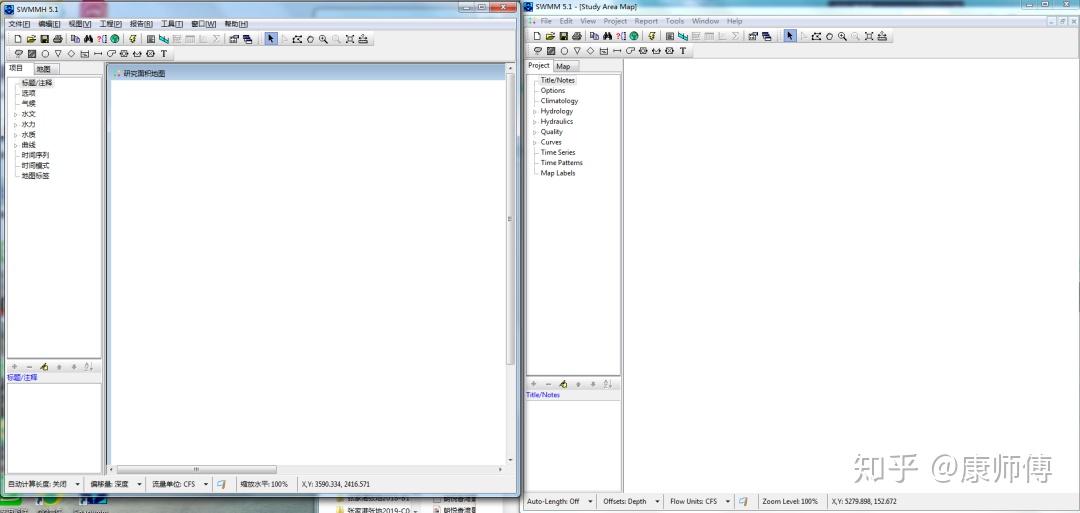
Task: Select Conduit link tool in English SWMM window
Action: tap(616, 51)
